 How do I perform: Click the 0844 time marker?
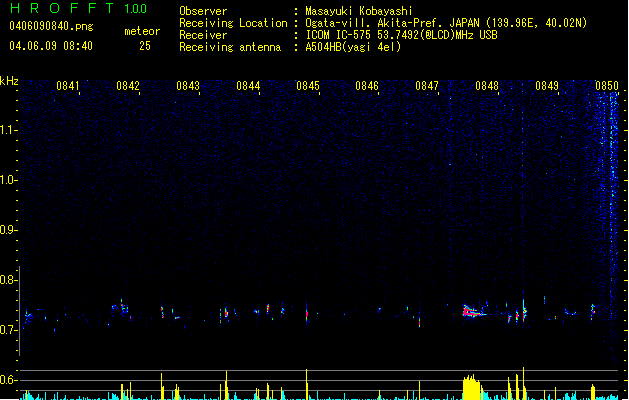click(248, 86)
